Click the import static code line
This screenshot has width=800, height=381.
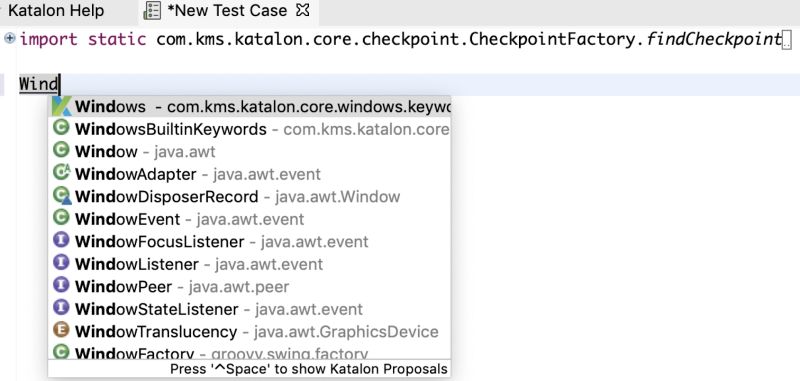pos(400,39)
